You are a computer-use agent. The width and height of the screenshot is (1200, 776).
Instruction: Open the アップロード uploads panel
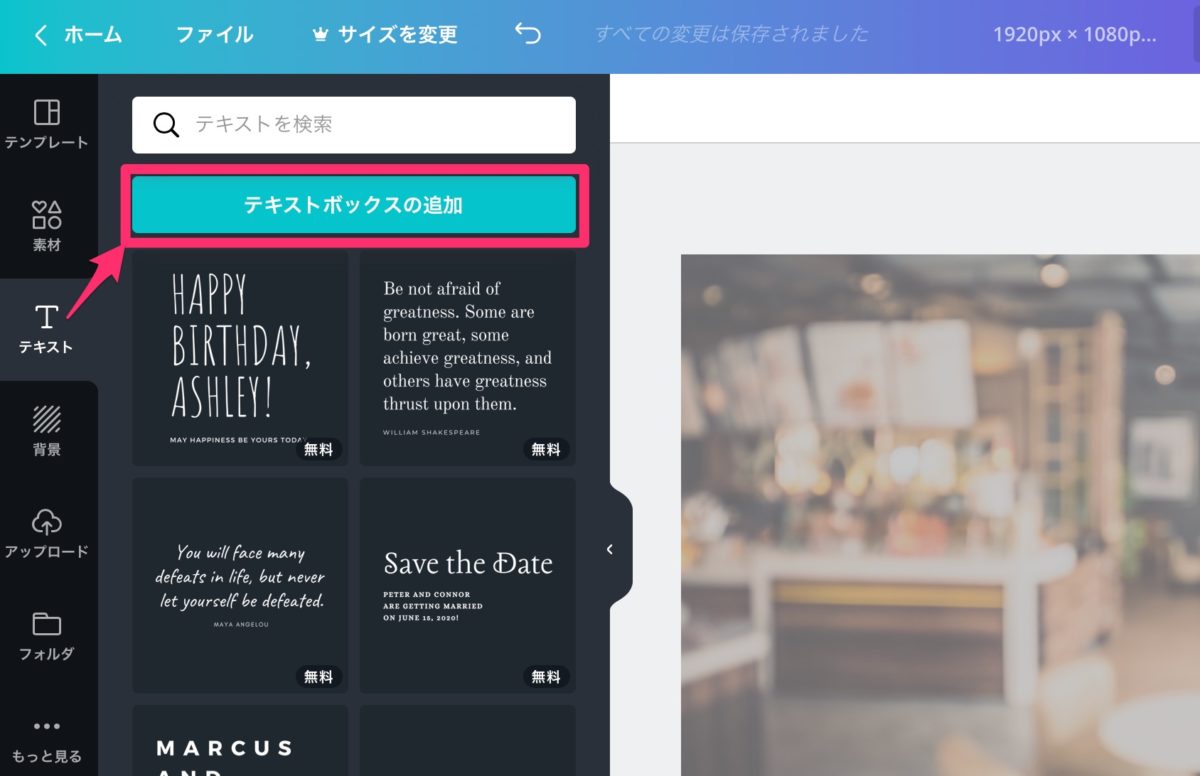pos(47,533)
